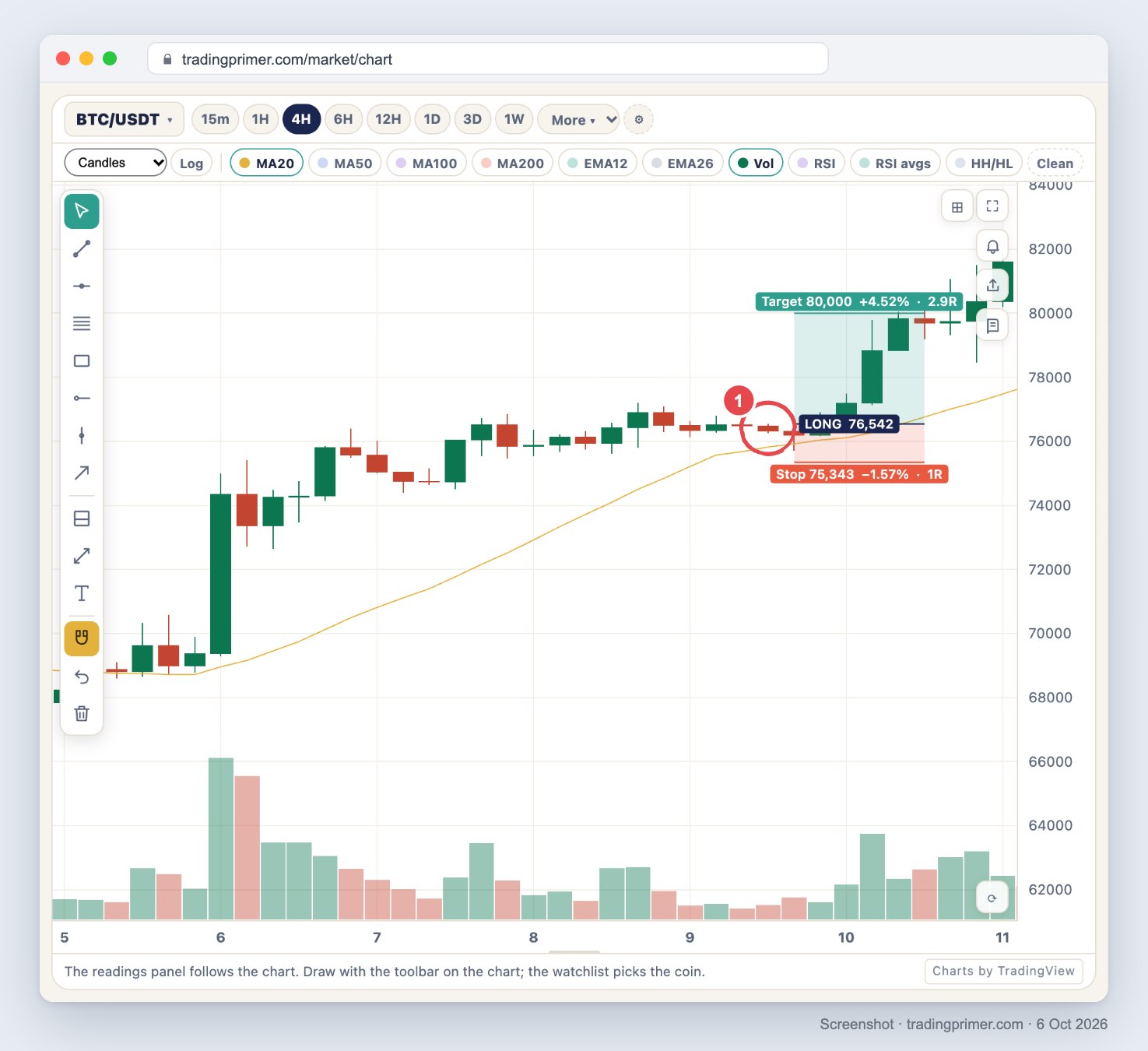Viewport: 1148px width, 1051px height.
Task: Open timeframe settings gear icon
Action: click(639, 119)
